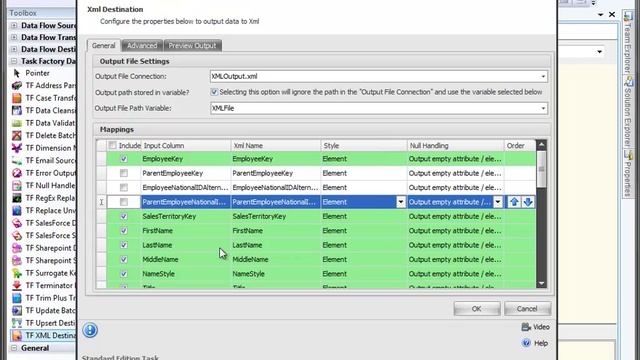640x360 pixels.
Task: Check Include for EmployeeNationalIDAltern row
Action: (124, 187)
